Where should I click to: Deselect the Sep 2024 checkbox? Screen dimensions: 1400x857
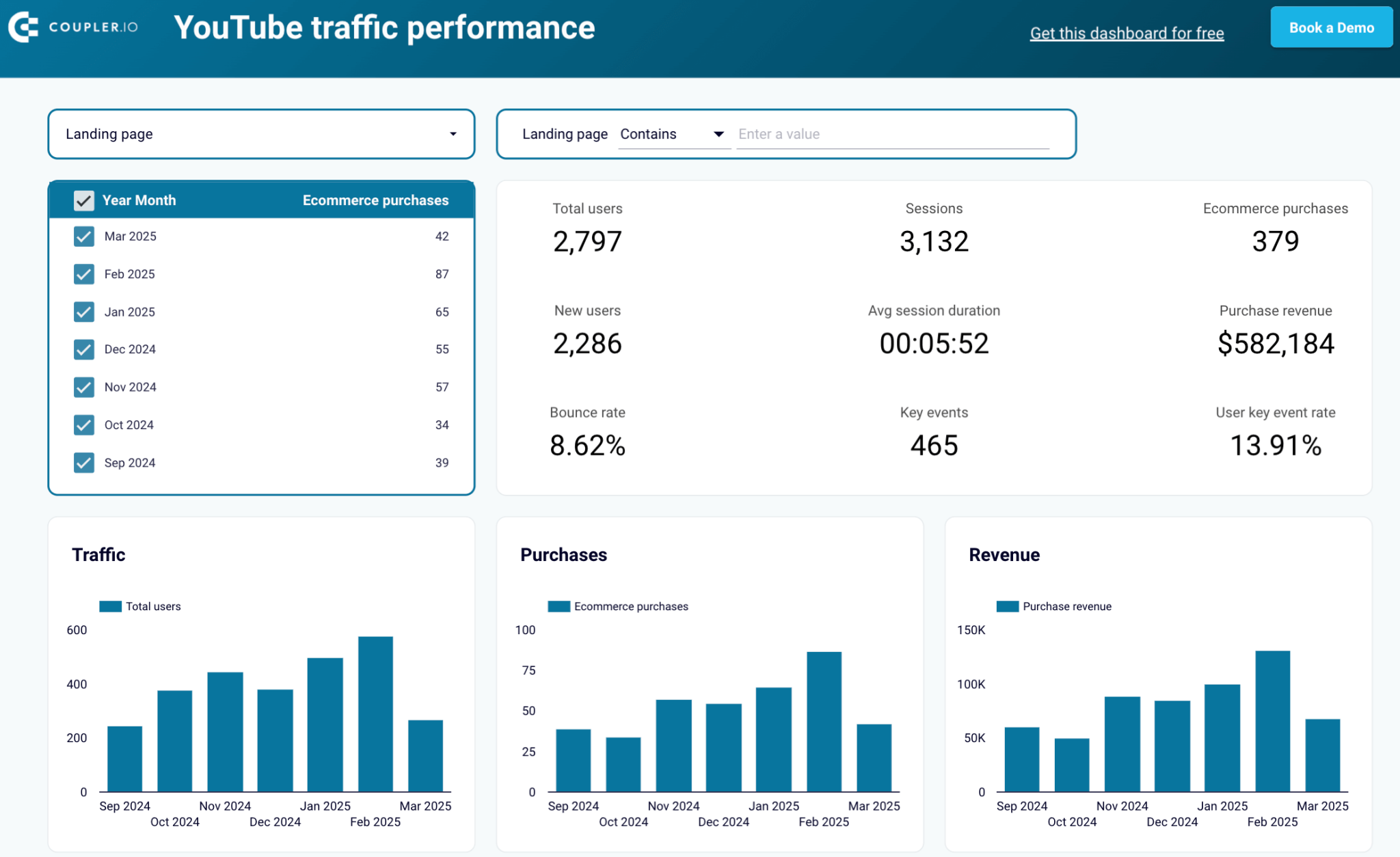83,463
